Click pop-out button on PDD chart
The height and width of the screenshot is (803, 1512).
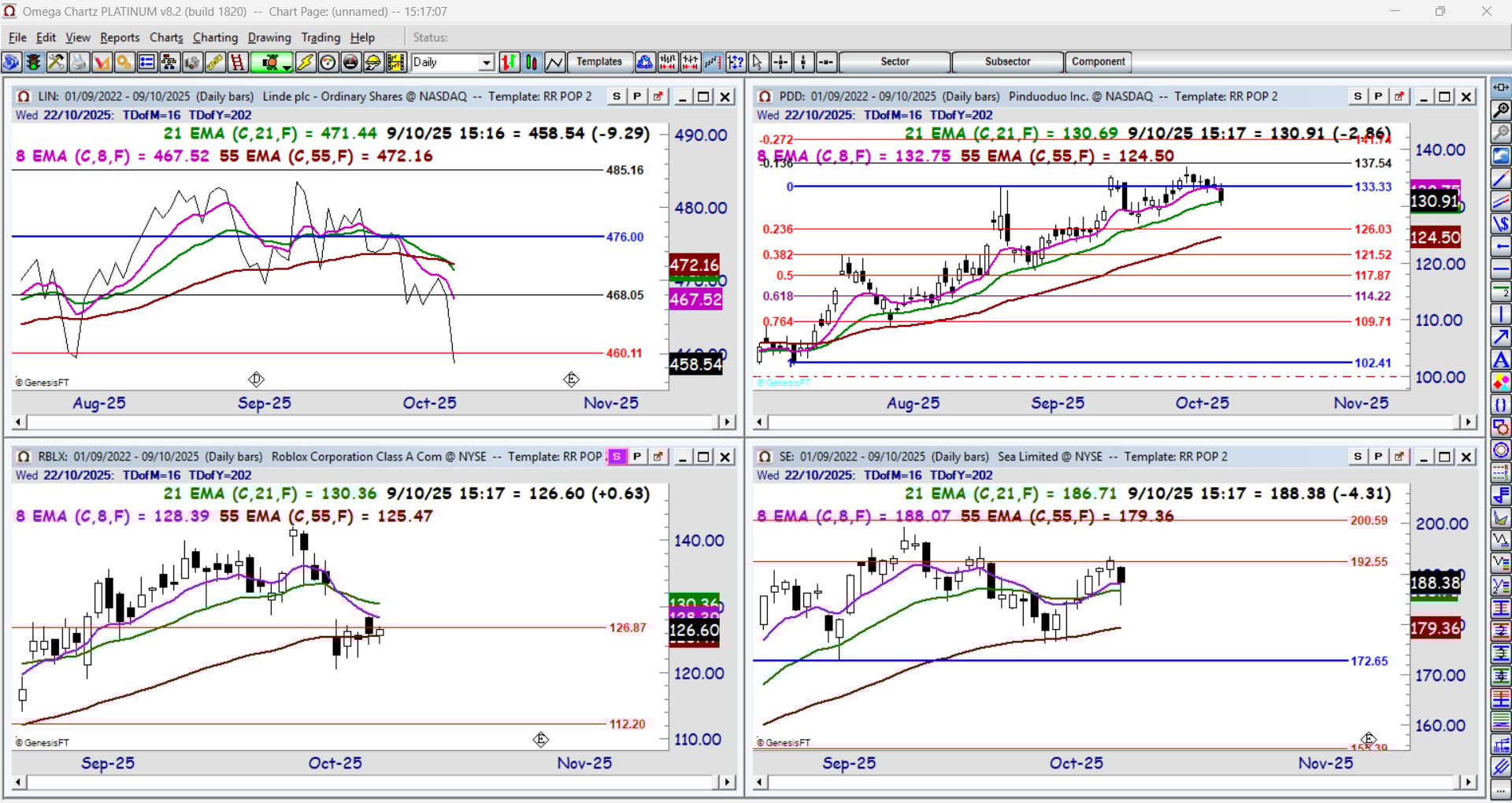coord(1399,96)
